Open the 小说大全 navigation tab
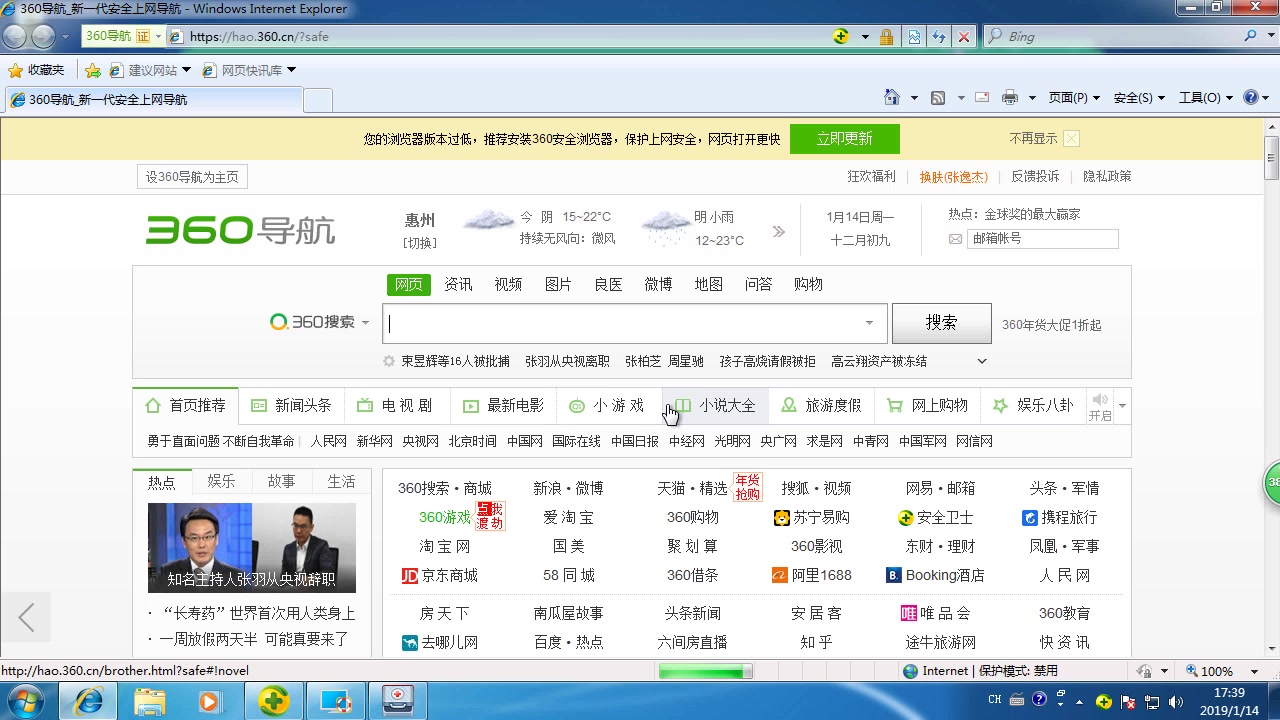Image resolution: width=1280 pixels, height=720 pixels. click(716, 406)
